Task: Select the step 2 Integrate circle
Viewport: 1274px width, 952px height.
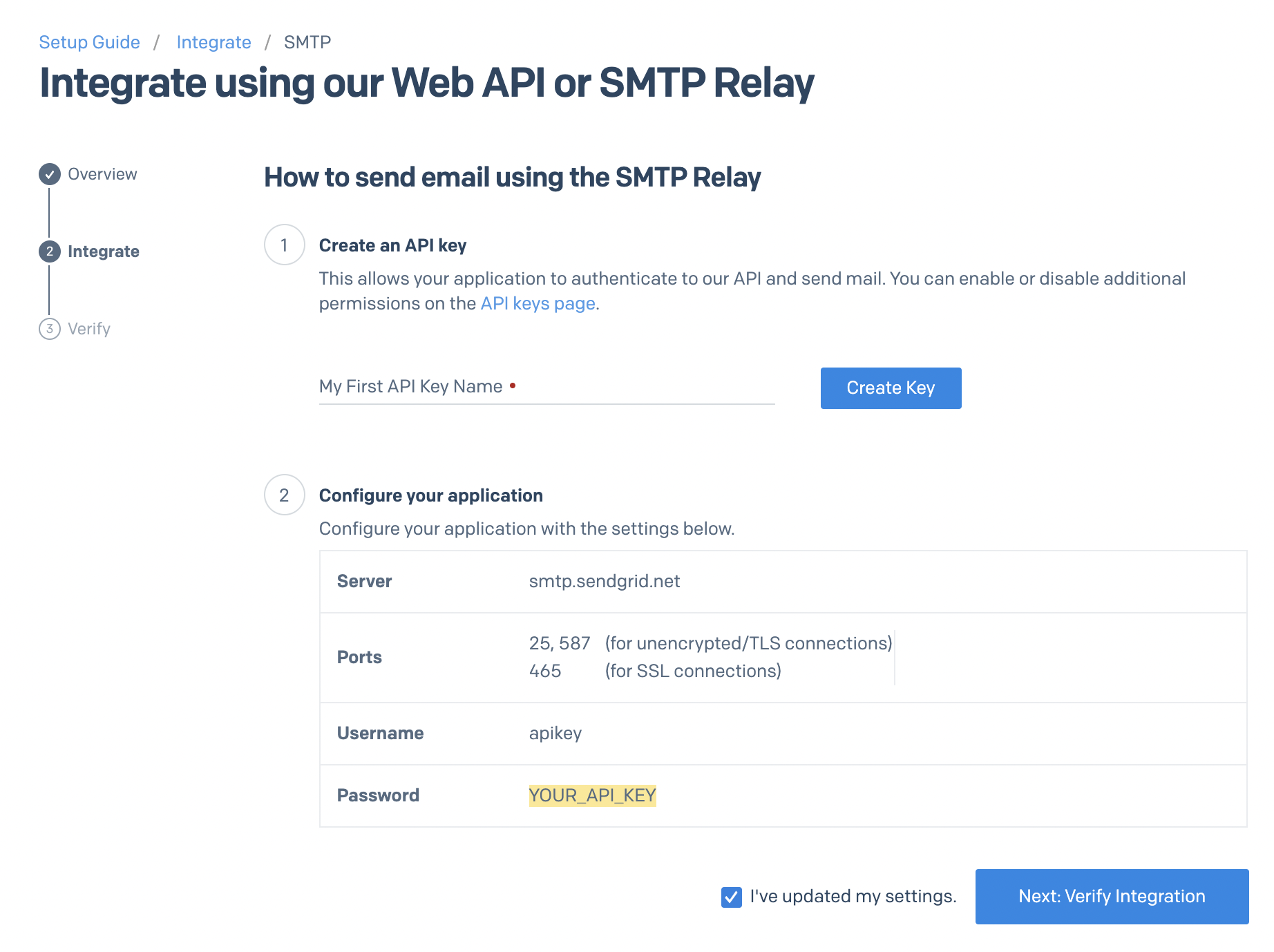Action: [48, 251]
